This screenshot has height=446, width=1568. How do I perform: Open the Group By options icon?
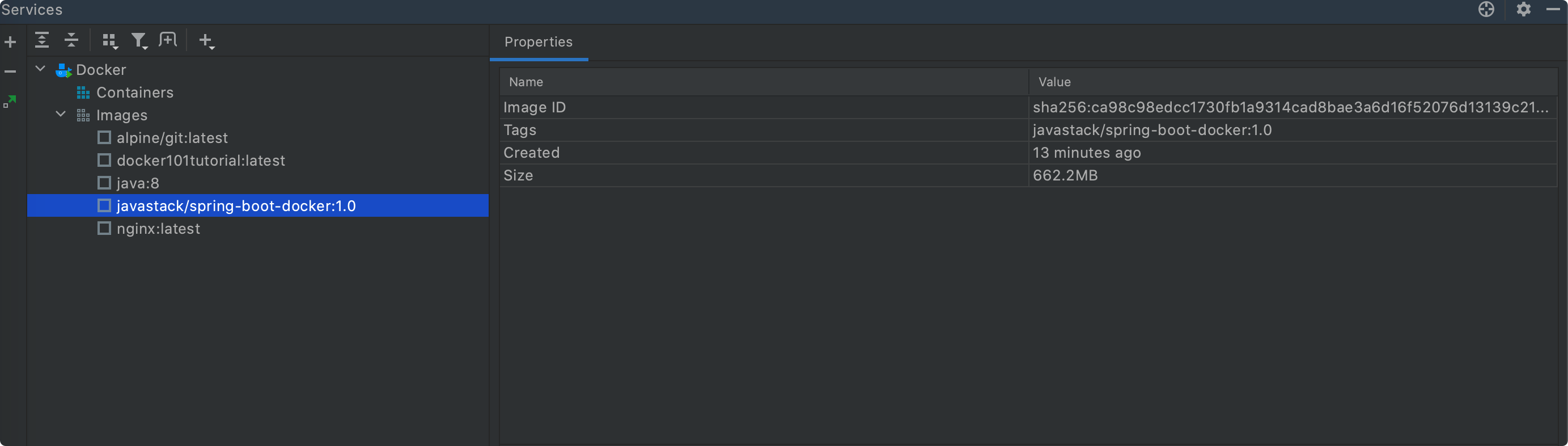(109, 41)
